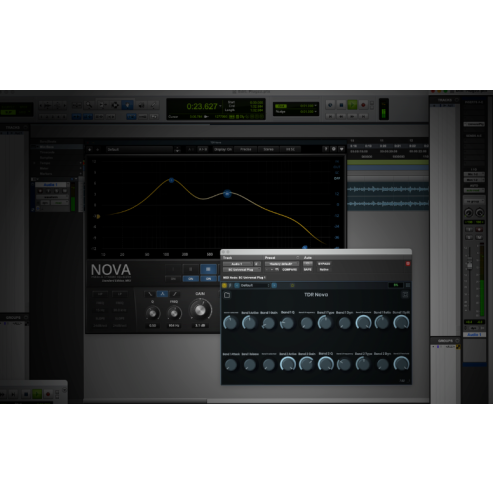Toggle the ON switch under band II

click(191, 279)
